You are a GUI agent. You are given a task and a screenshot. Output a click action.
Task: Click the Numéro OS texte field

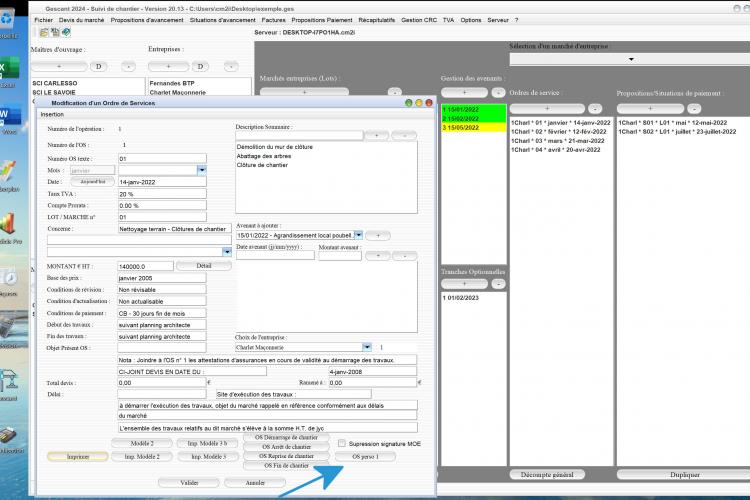point(162,158)
